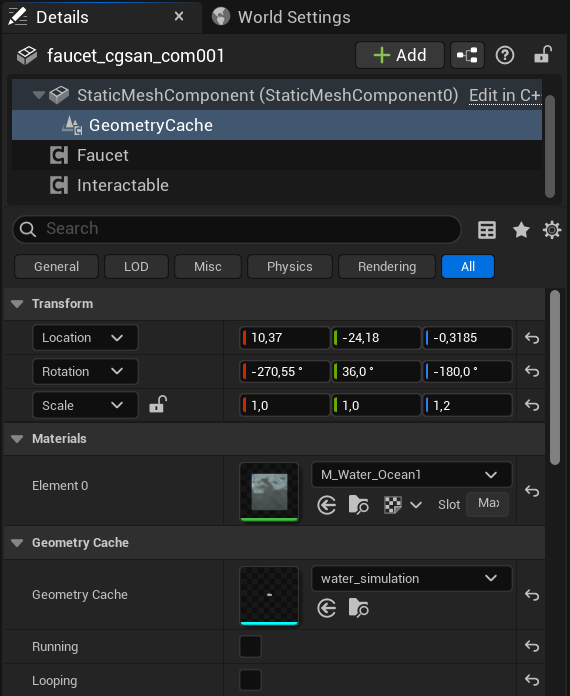Open the Rotation type dropdown
This screenshot has width=570, height=696.
(85, 372)
